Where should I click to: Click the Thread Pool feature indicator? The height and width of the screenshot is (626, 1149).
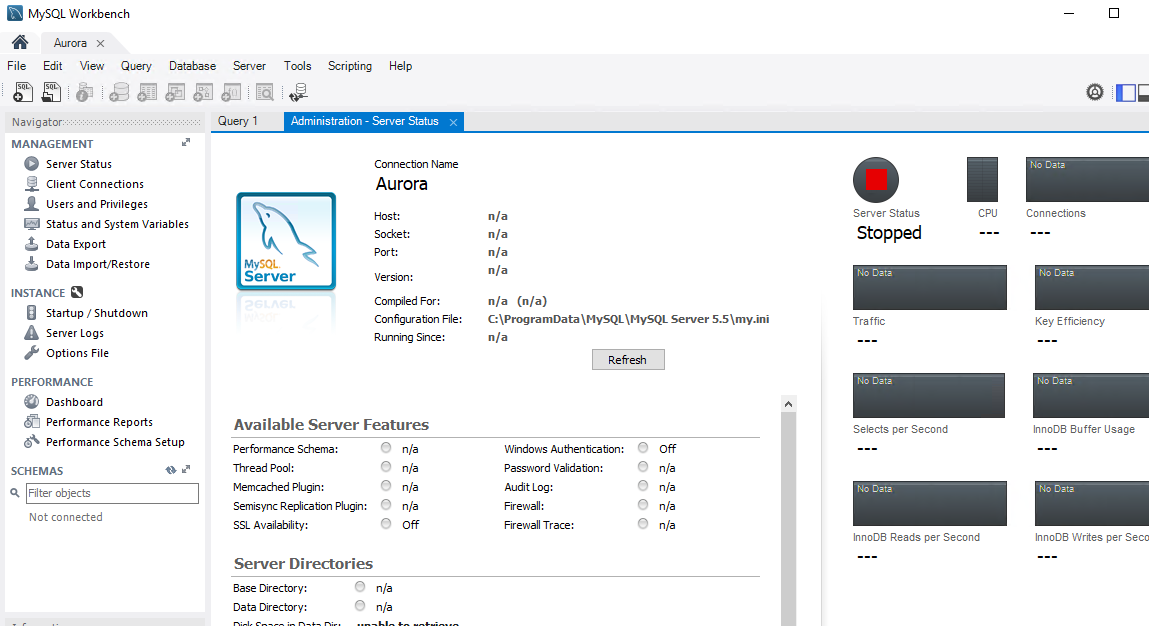pos(386,466)
